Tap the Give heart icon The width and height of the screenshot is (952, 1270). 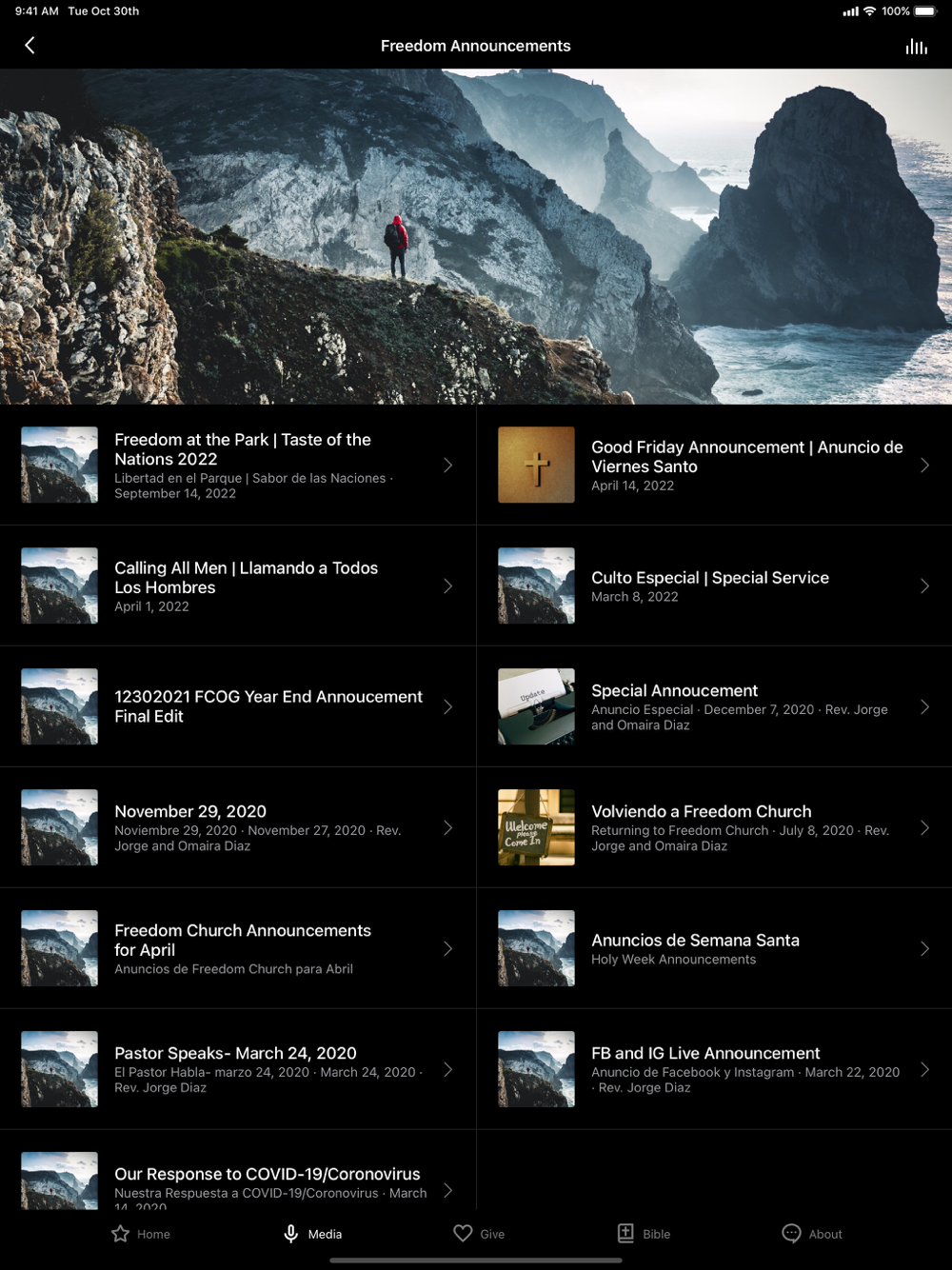pyautogui.click(x=463, y=1234)
